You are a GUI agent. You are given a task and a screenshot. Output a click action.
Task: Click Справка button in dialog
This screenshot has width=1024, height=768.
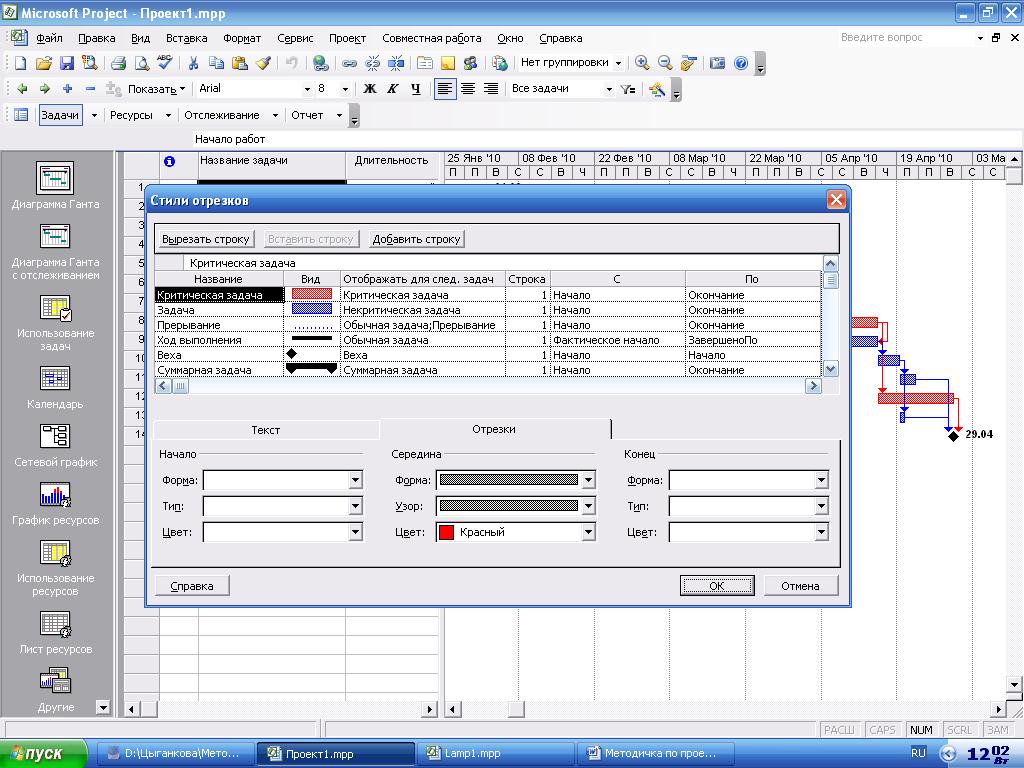[192, 586]
